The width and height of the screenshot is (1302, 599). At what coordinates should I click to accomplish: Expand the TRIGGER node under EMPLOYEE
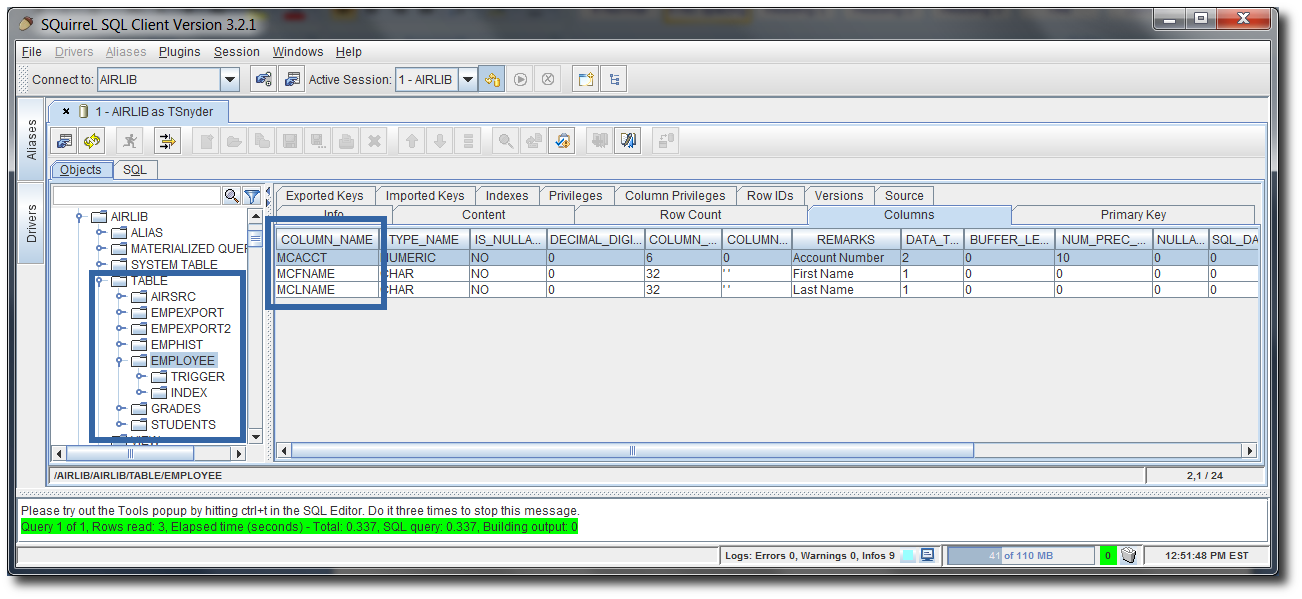(x=140, y=377)
